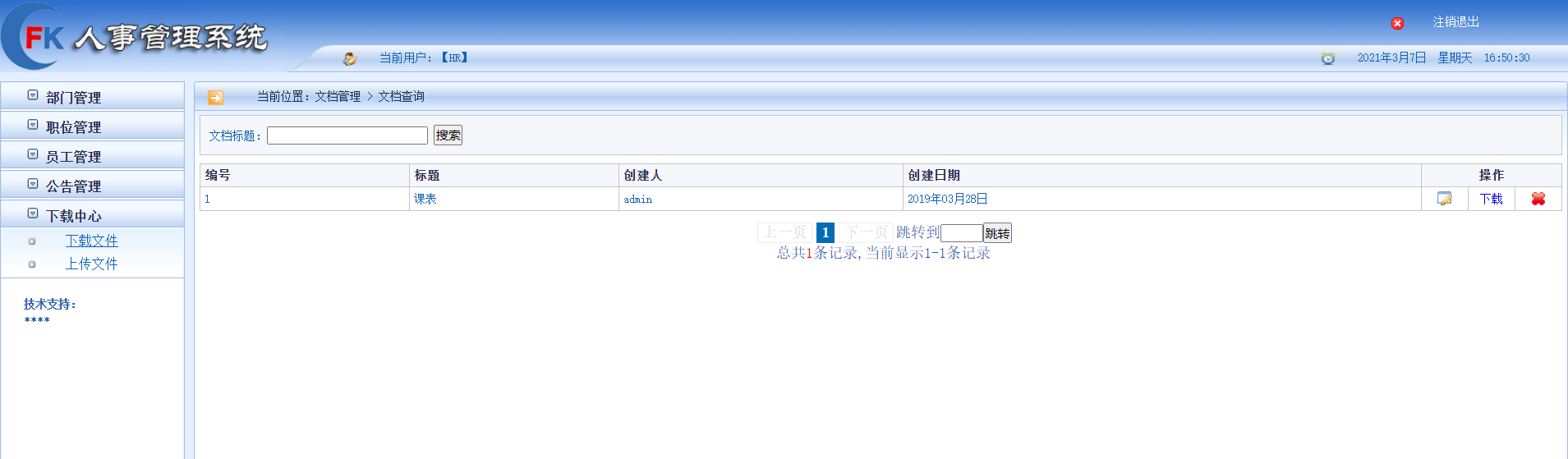Collapse the 下载中心 menu section
The width and height of the screenshot is (1568, 459).
click(92, 215)
